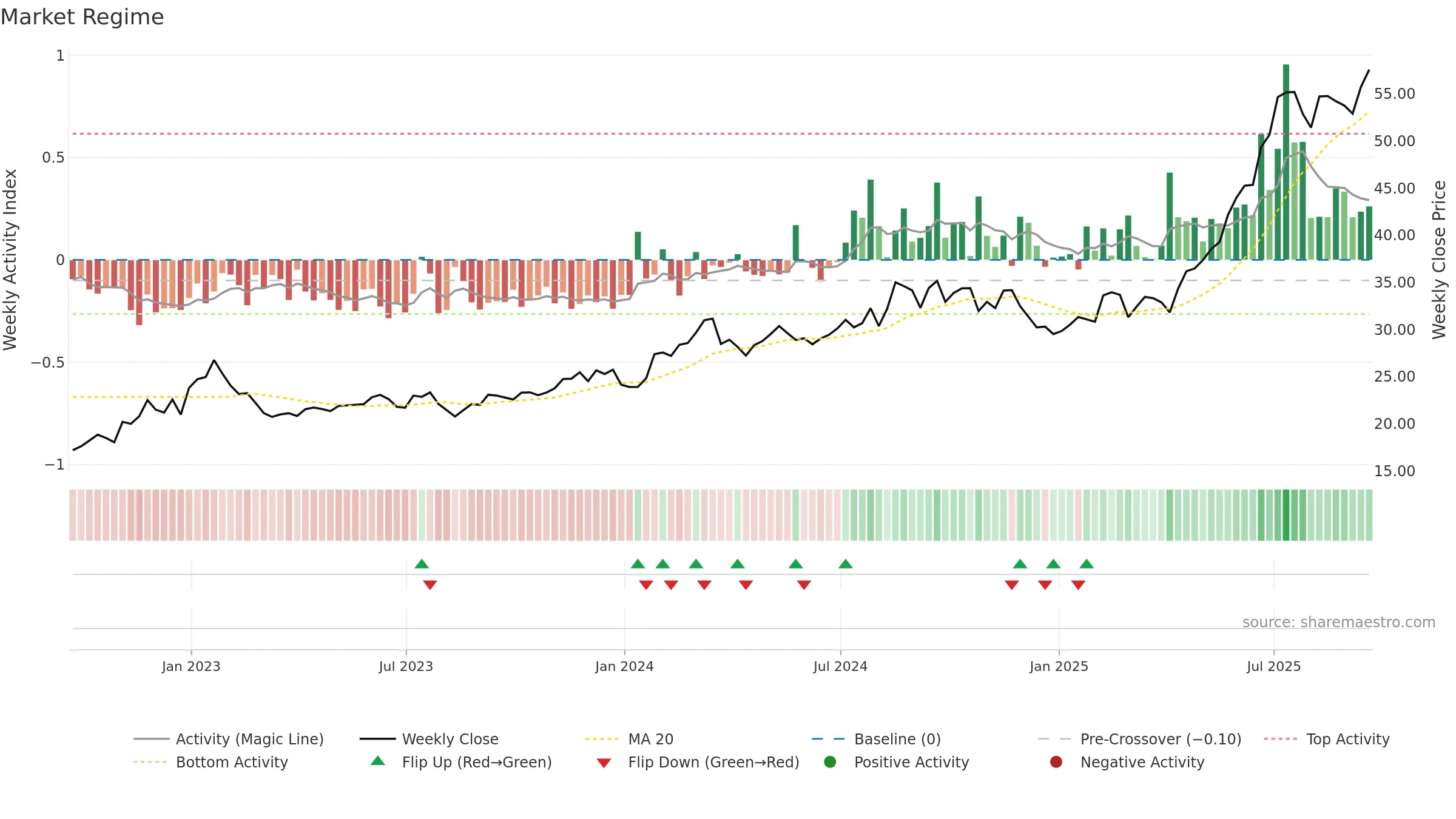Click the green flip-up marker just after Jul 2024
Viewport: 1456px width, 819px height.
coord(846,564)
